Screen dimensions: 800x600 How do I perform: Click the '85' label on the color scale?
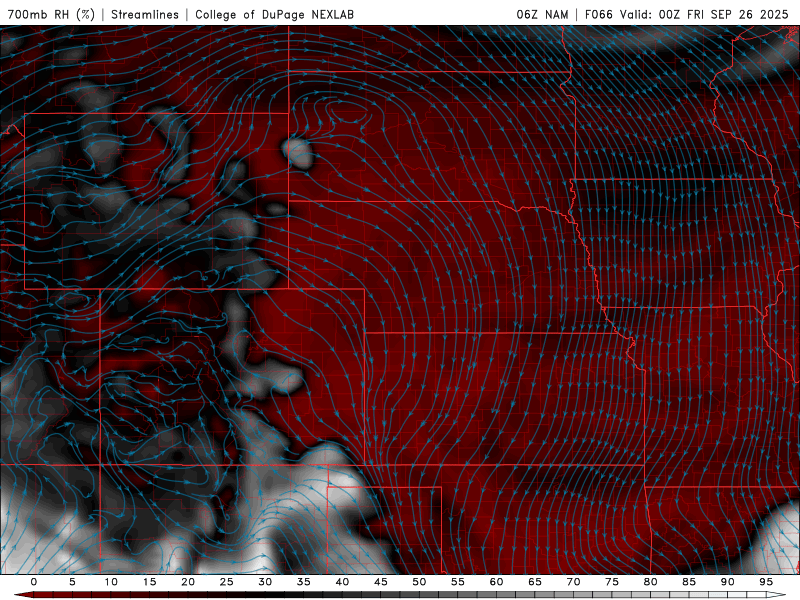pos(689,582)
